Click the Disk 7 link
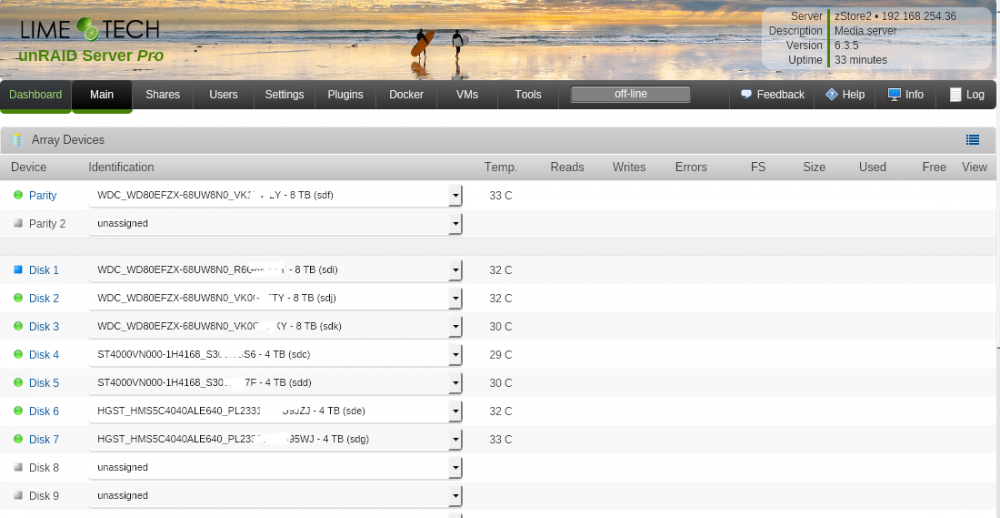The image size is (1000, 518). click(x=44, y=439)
